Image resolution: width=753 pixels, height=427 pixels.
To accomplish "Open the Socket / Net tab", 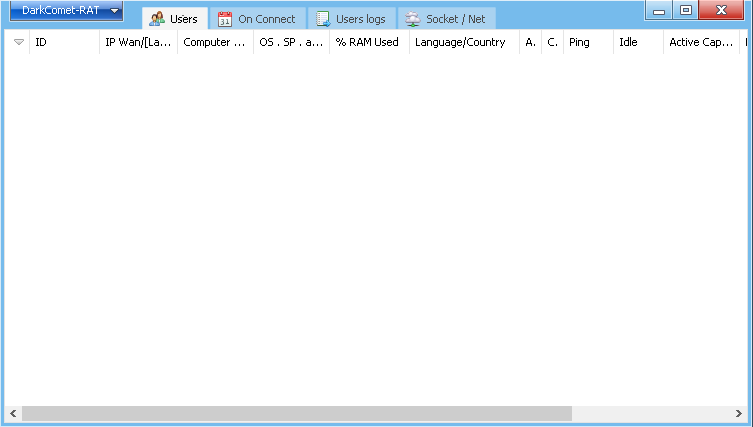I will click(x=446, y=19).
